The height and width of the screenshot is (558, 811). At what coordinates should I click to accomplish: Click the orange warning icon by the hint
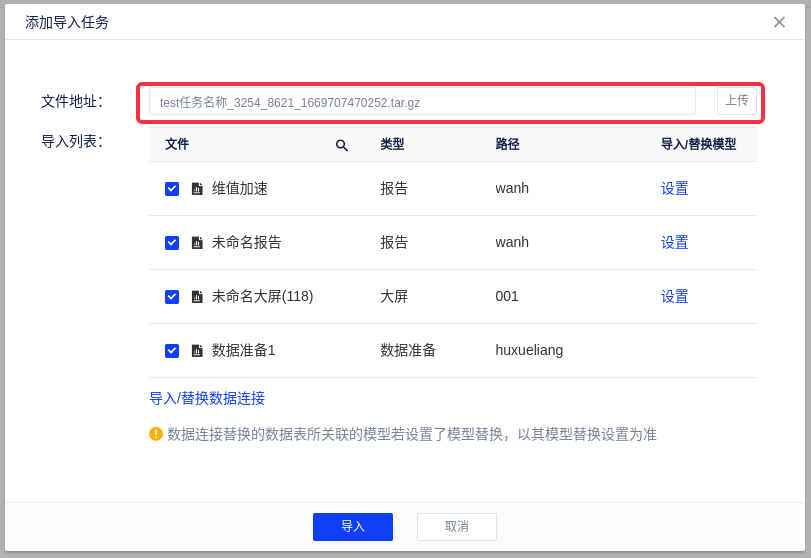click(156, 434)
